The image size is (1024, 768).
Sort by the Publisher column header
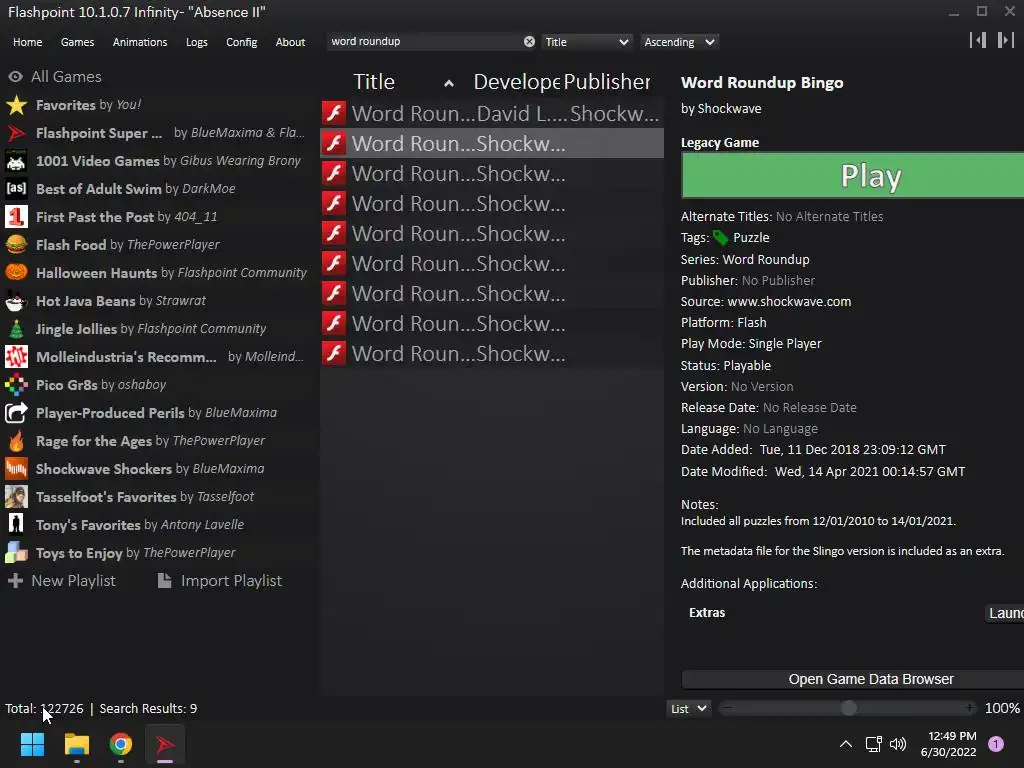pos(607,82)
